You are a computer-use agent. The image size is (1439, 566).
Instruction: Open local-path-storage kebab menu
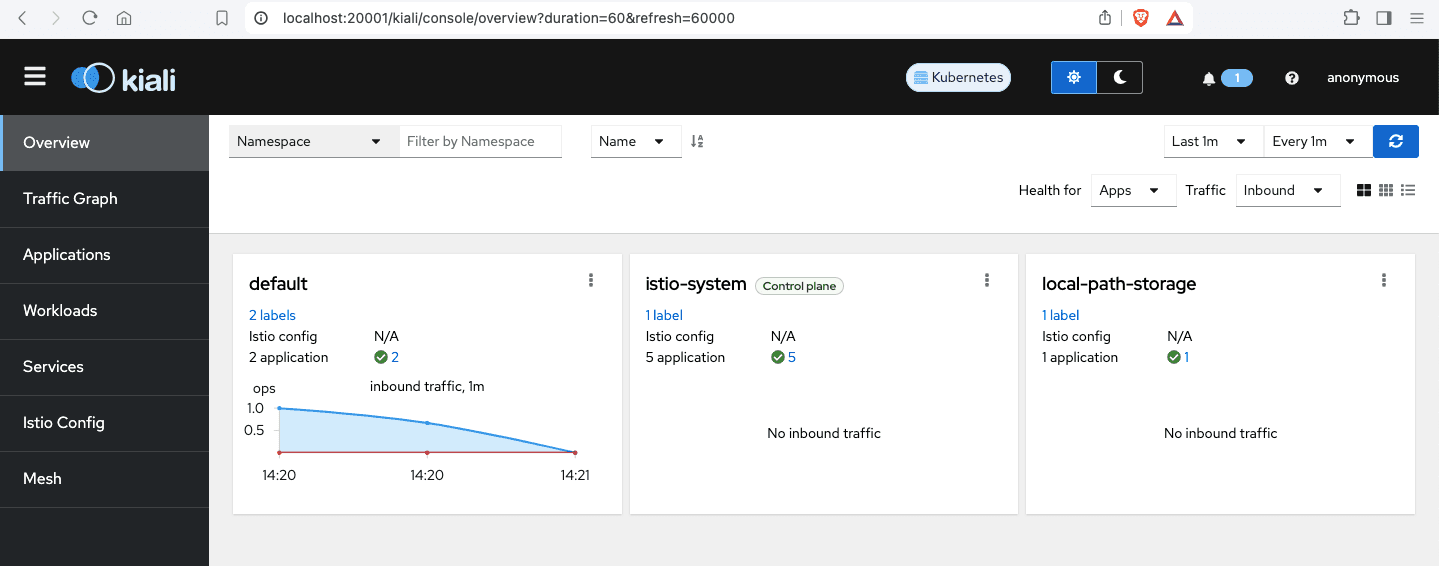coord(1384,280)
